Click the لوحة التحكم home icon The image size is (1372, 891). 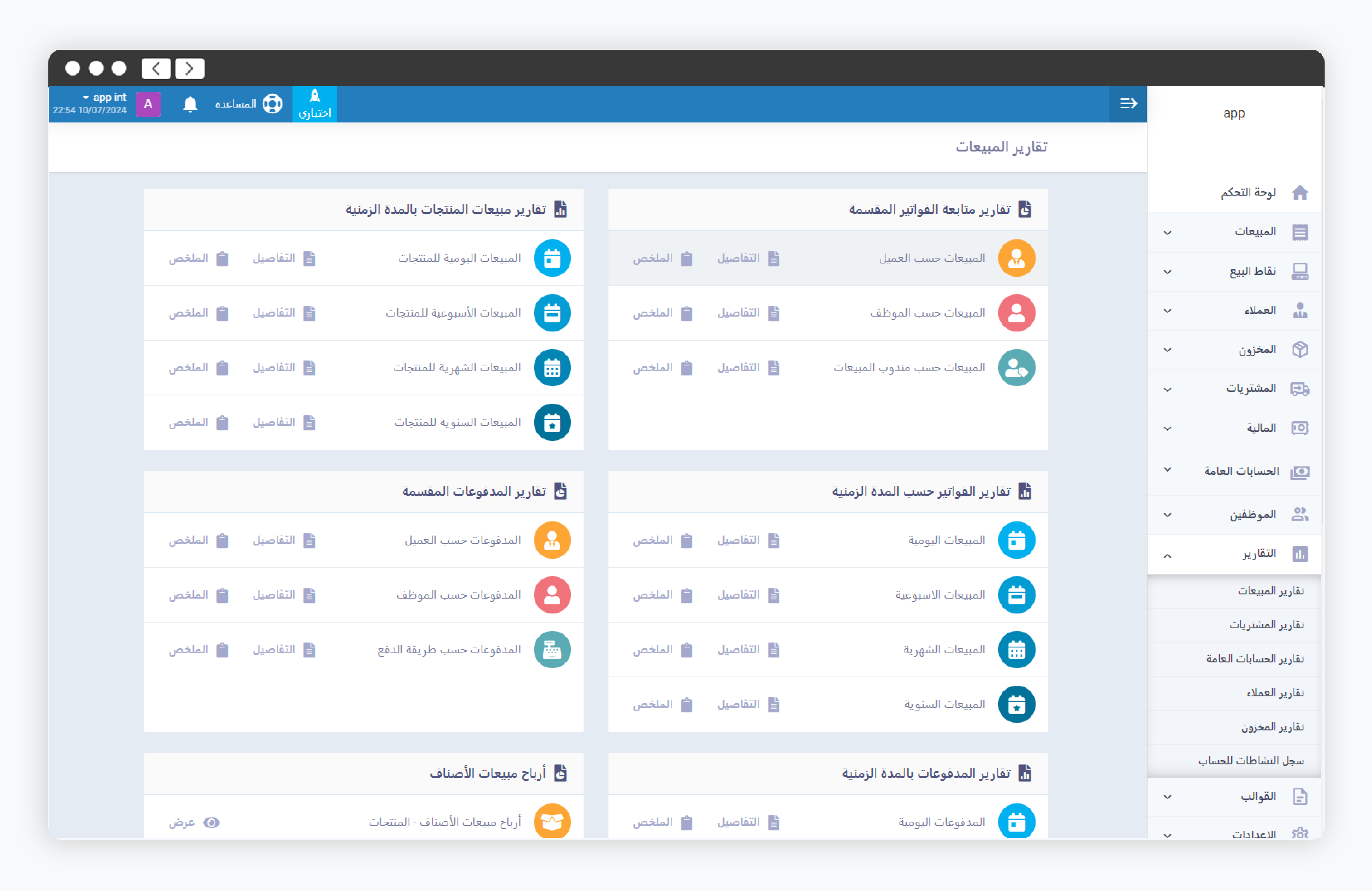(x=1299, y=193)
